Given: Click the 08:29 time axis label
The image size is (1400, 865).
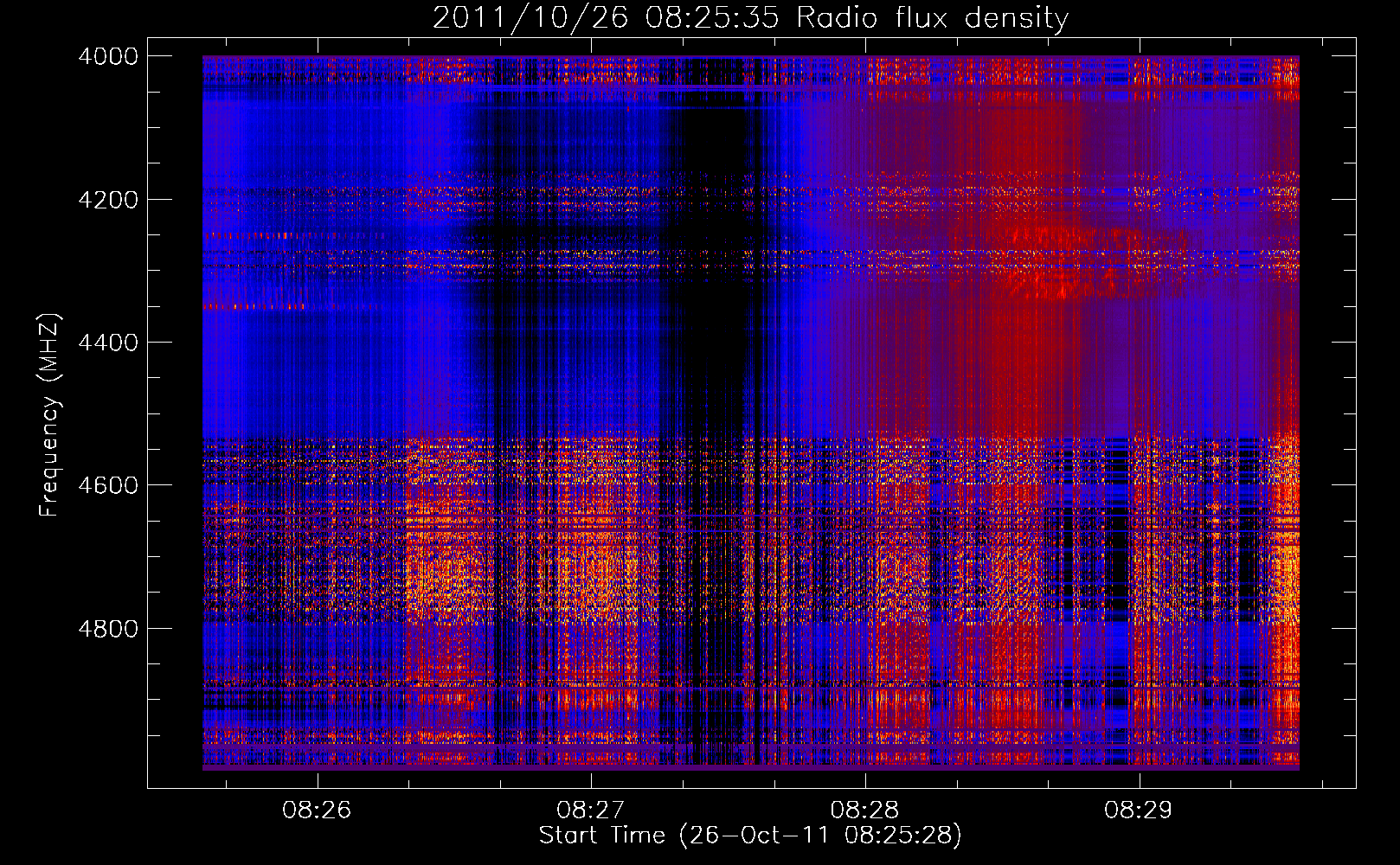Looking at the screenshot, I should coord(1139,811).
